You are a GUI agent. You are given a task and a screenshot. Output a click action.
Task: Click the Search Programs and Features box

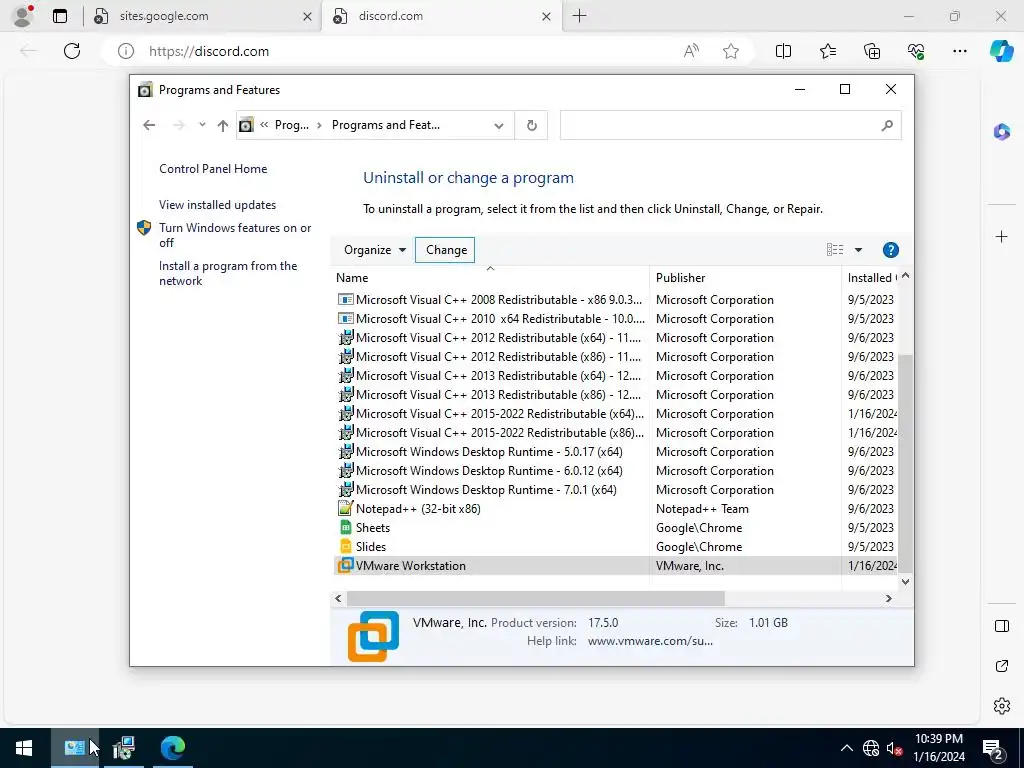pos(730,125)
